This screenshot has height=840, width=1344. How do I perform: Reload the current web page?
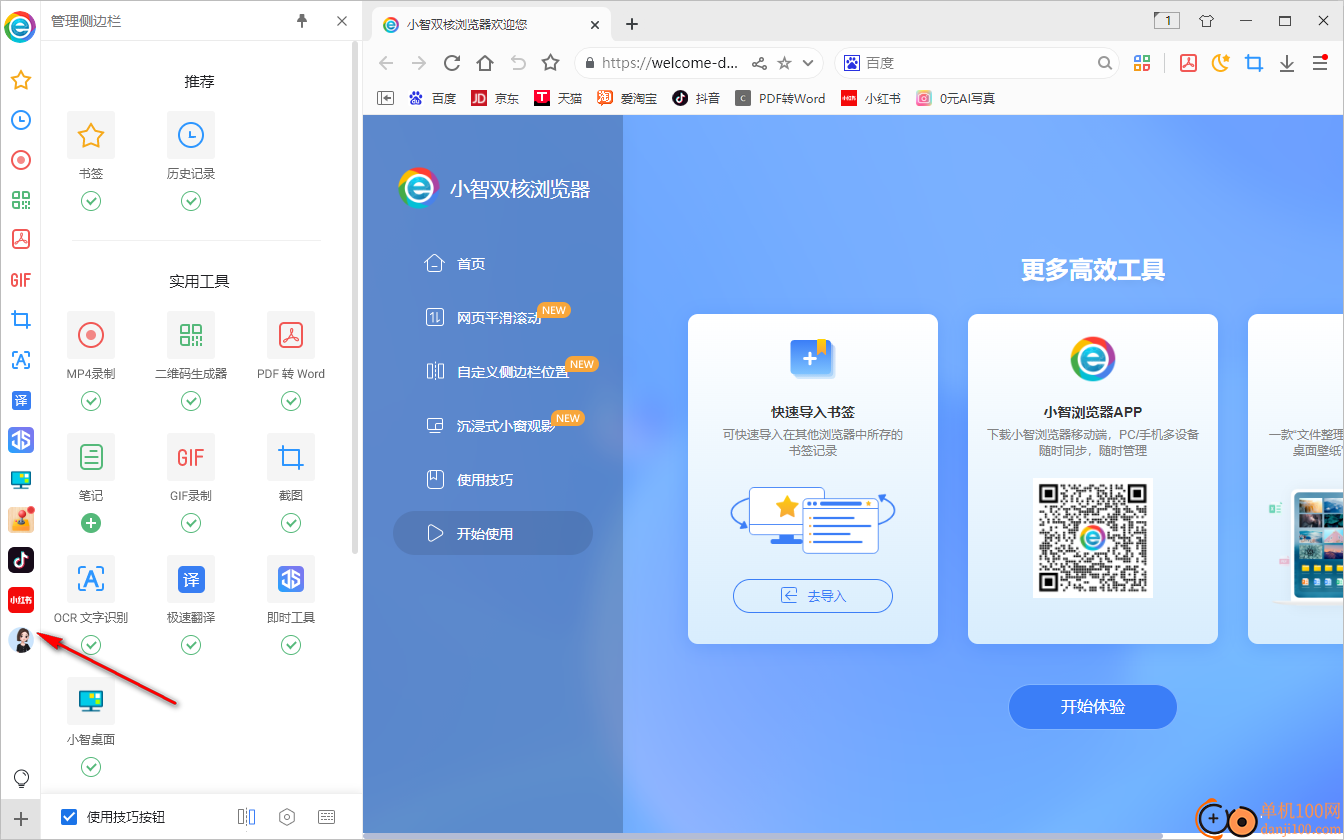click(452, 63)
